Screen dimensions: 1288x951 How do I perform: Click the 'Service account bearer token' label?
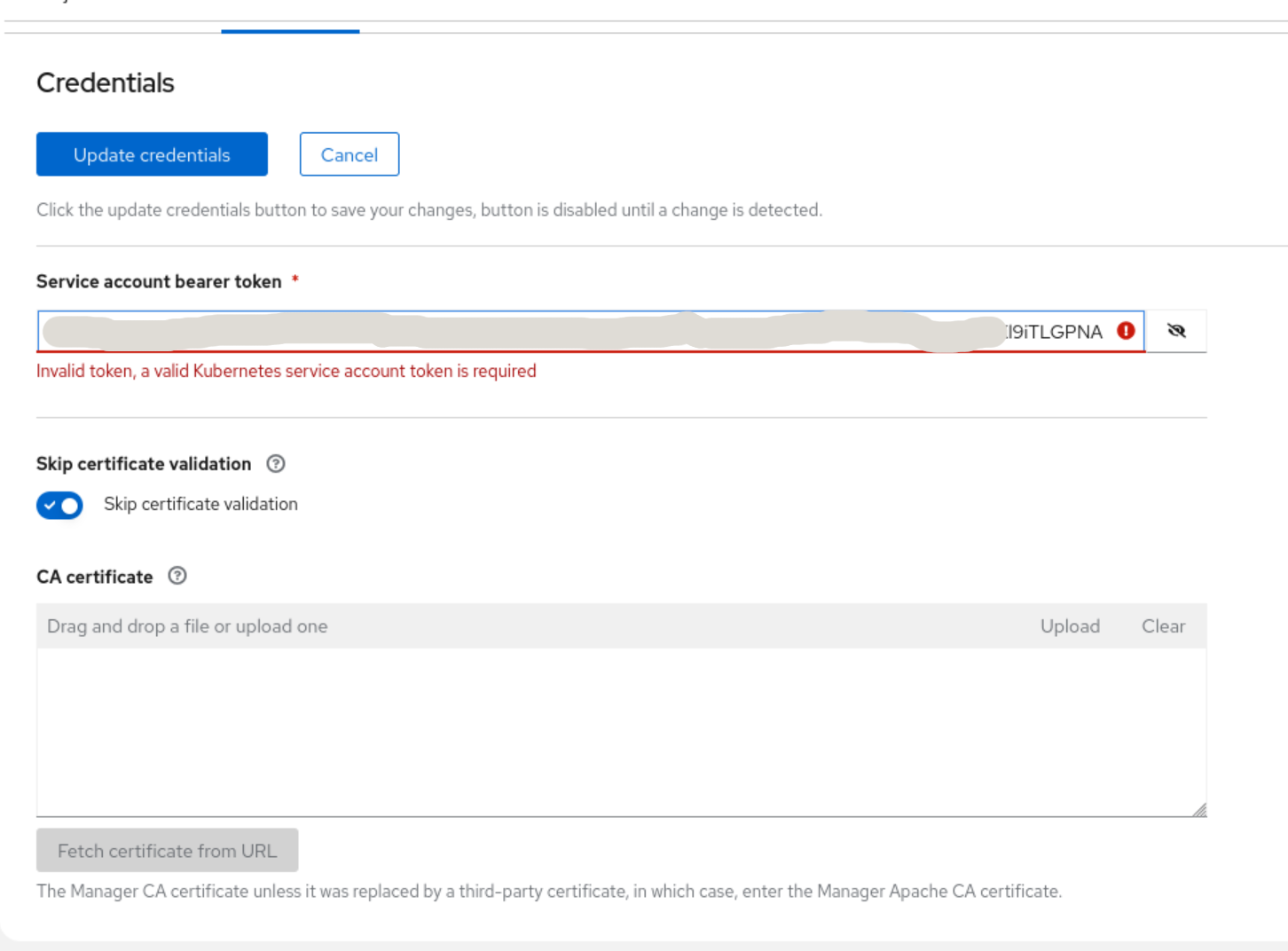point(159,281)
